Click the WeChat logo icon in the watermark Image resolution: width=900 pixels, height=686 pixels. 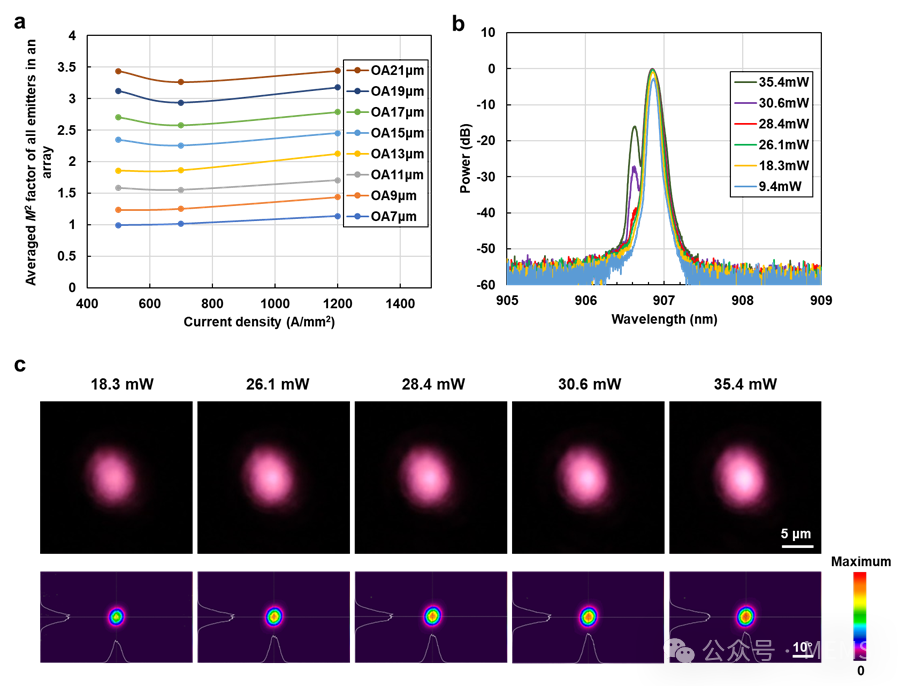(x=680, y=651)
